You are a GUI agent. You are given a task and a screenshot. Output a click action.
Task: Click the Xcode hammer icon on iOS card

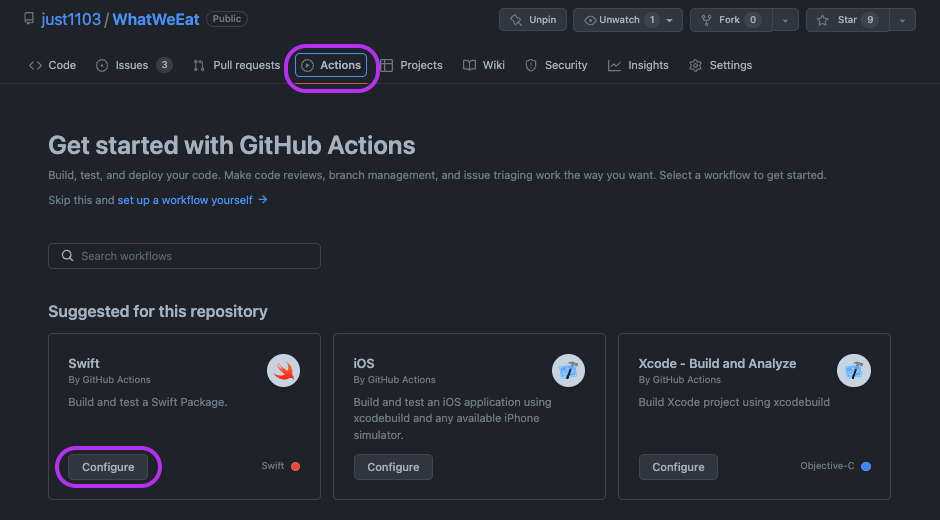(568, 371)
